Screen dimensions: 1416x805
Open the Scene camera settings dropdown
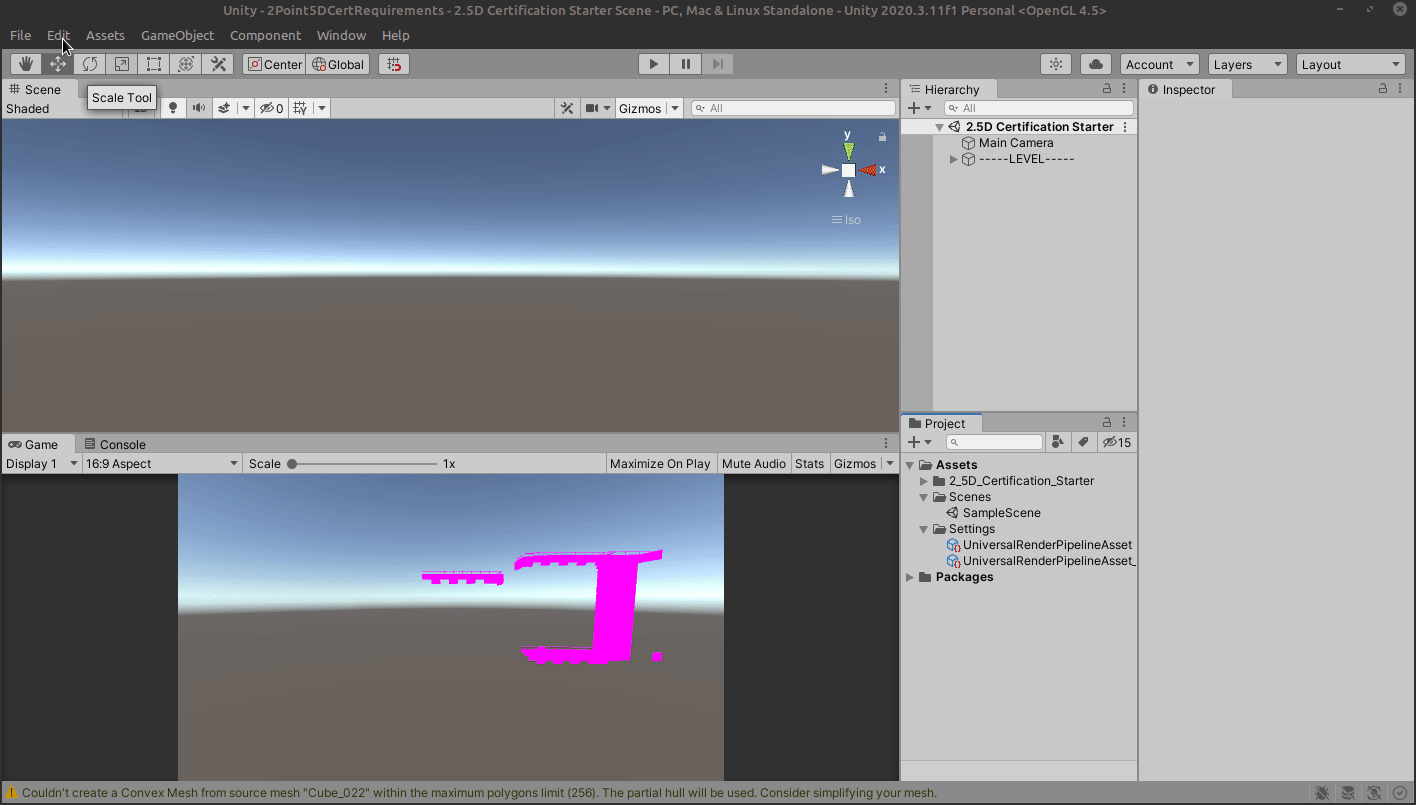pyautogui.click(x=597, y=108)
